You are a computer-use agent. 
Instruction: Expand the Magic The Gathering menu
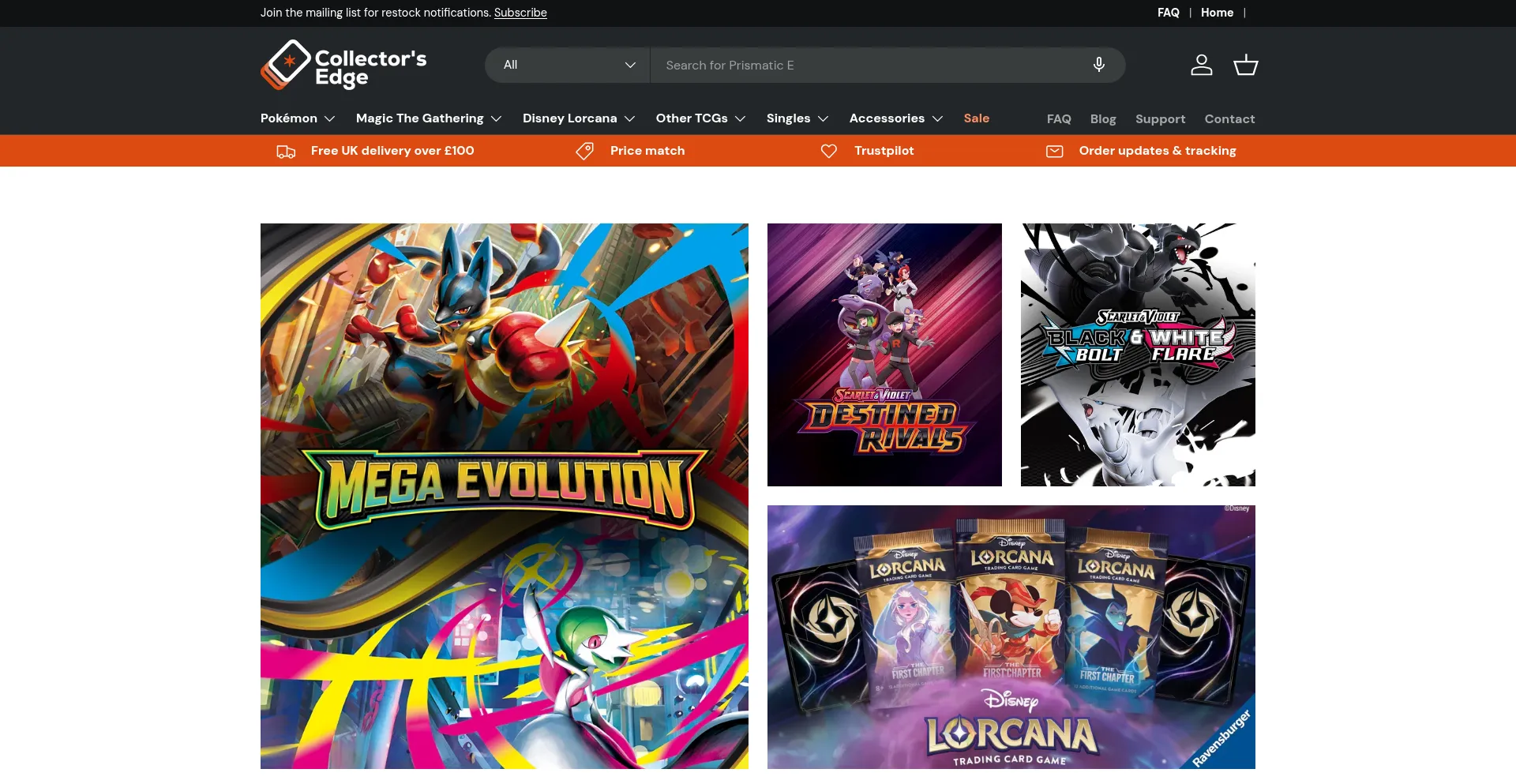(428, 118)
